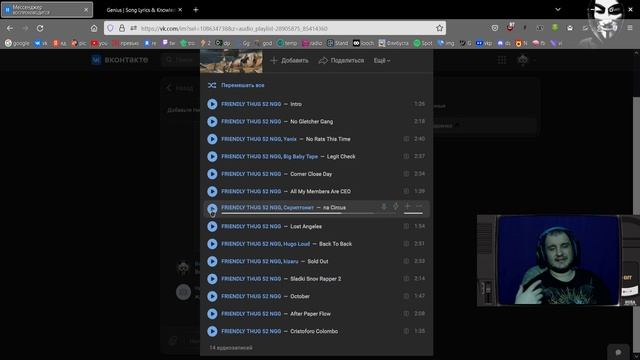Screen dimensions: 640x360
Task: Play Sold Out track
Action: [212, 261]
